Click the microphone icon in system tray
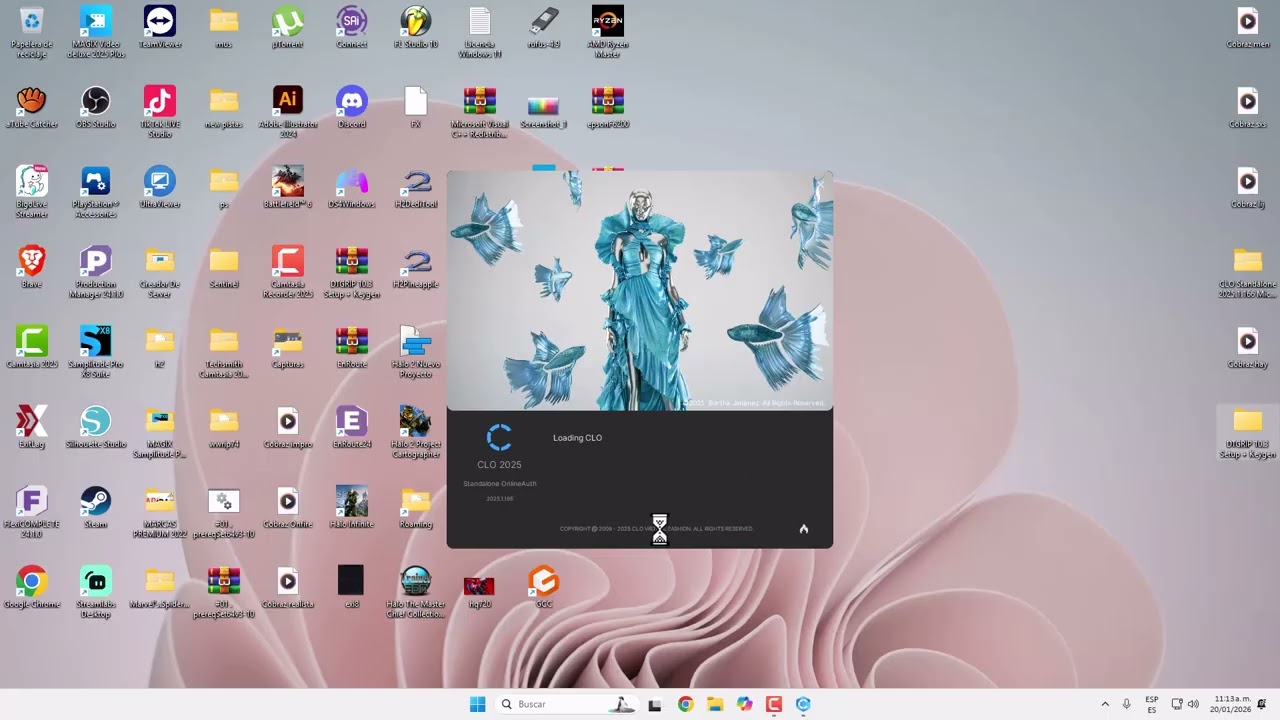Screen dimensions: 1280x720 1127,704
